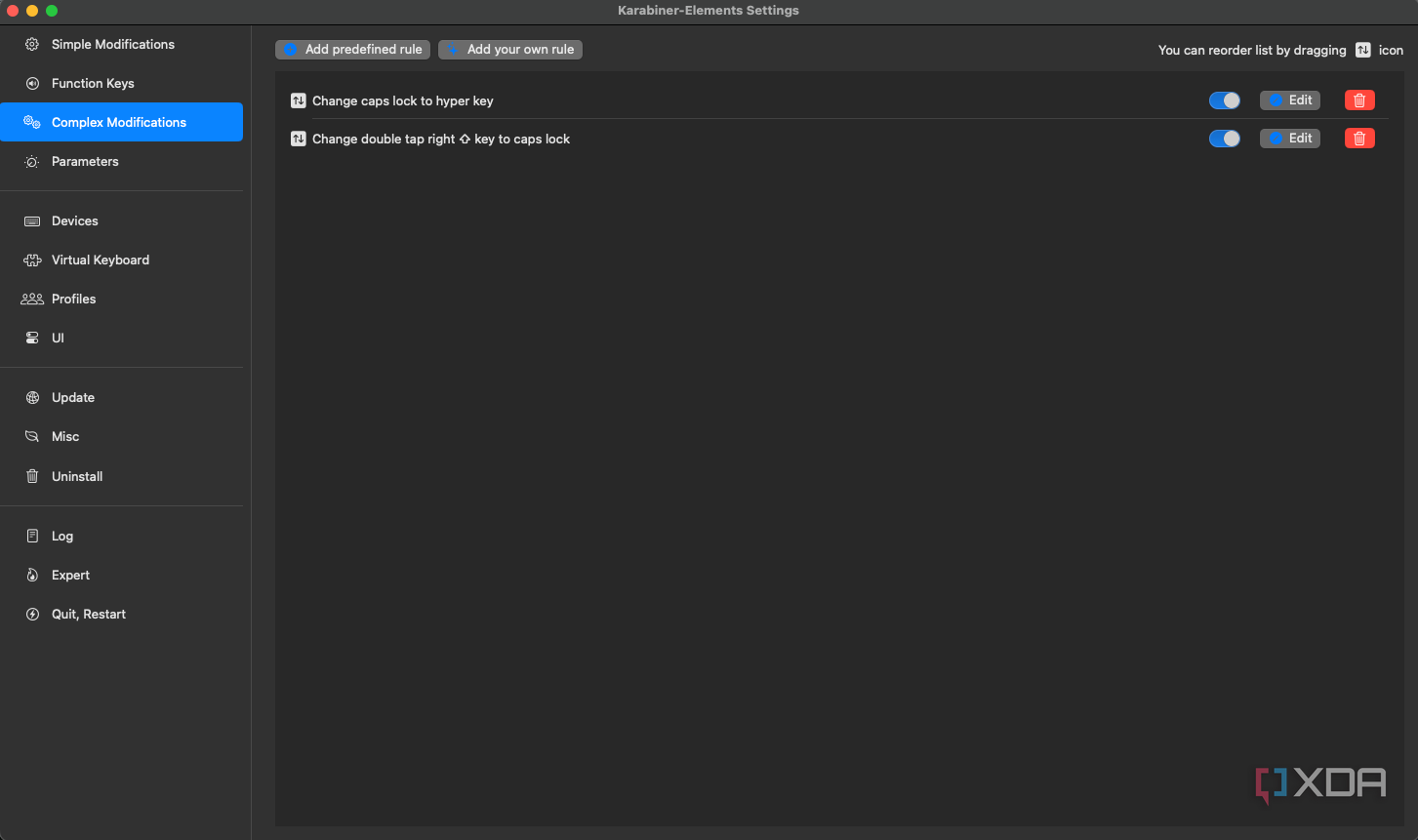Viewport: 1418px width, 840px height.
Task: Delete the caps lock to hyper key rule
Action: 1359,100
